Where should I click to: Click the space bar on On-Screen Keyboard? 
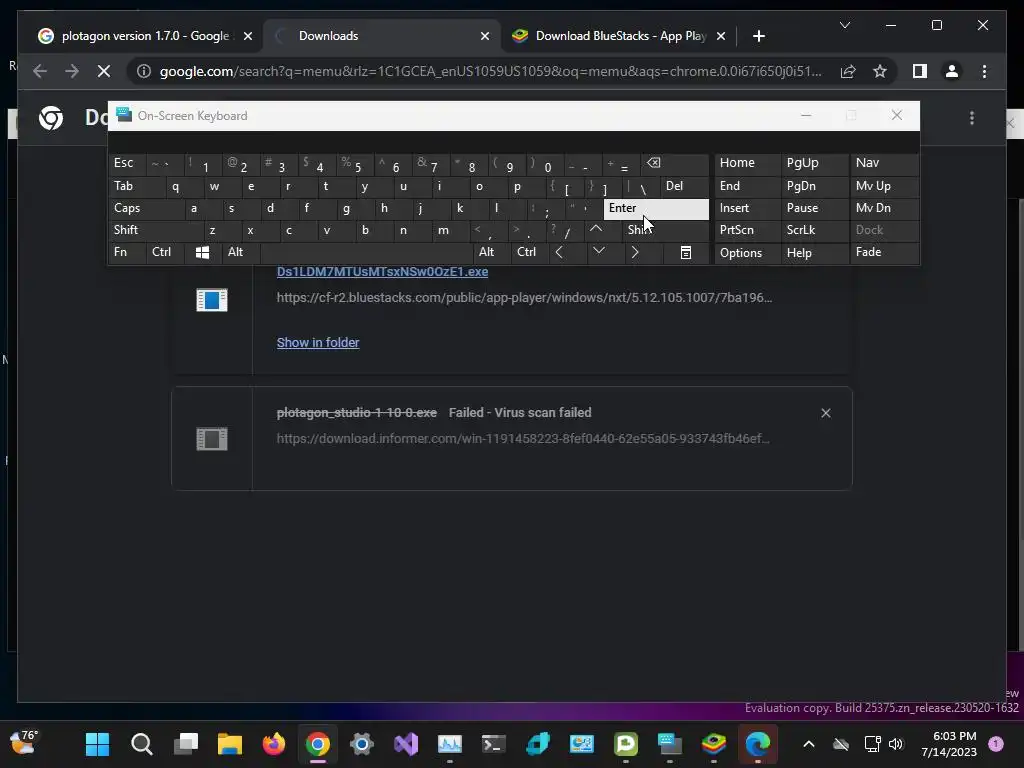pyautogui.click(x=366, y=252)
